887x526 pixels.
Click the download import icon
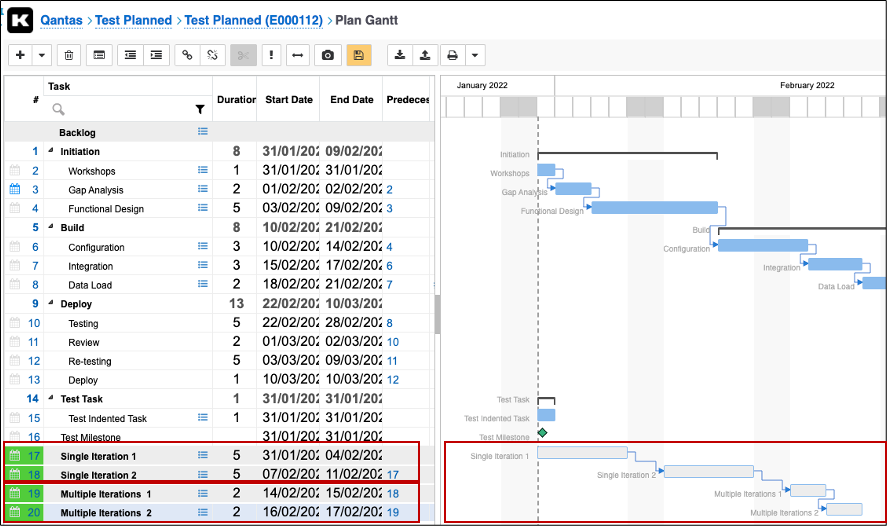pos(400,55)
